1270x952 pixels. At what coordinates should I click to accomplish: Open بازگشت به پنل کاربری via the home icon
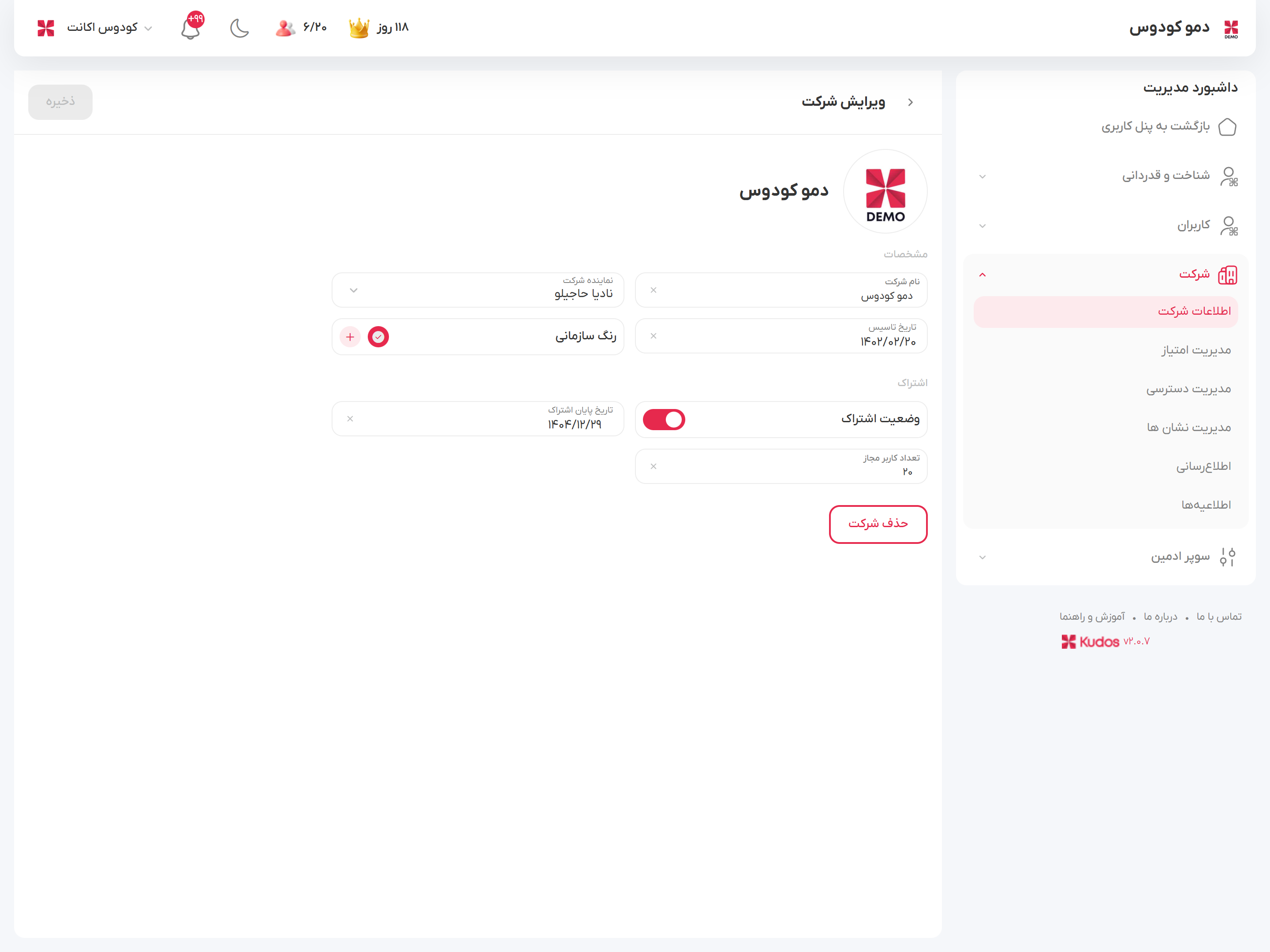pyautogui.click(x=1228, y=126)
